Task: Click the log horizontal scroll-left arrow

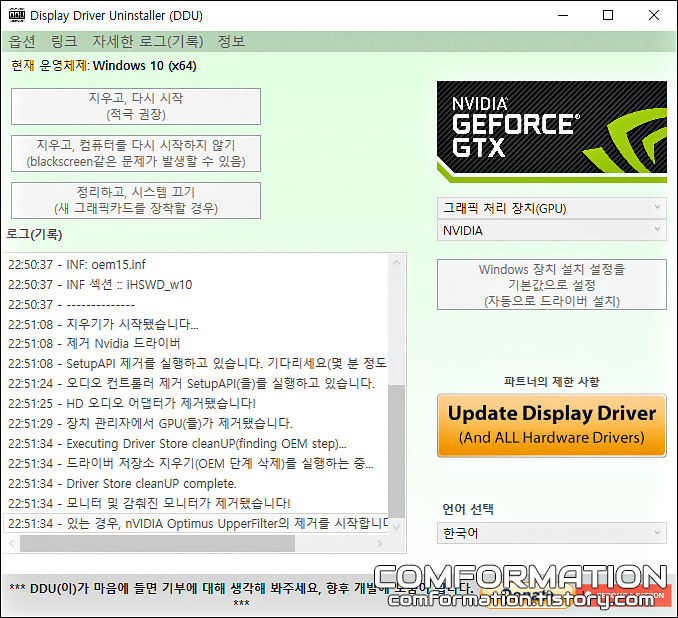Action: click(12, 543)
